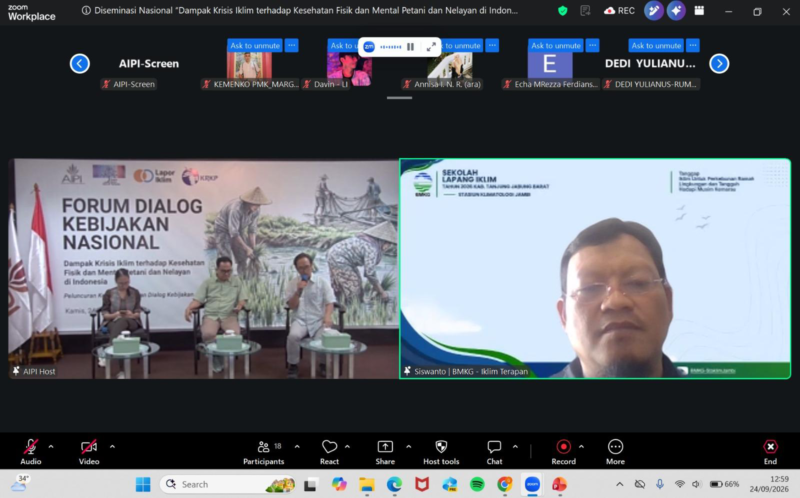
Task: Open the AI Companion sparkle icon
Action: tap(676, 11)
